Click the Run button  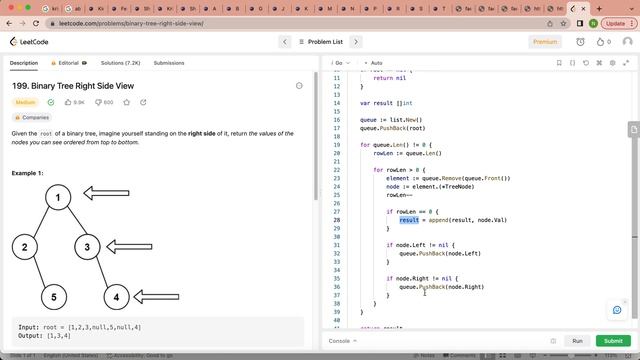coord(577,341)
